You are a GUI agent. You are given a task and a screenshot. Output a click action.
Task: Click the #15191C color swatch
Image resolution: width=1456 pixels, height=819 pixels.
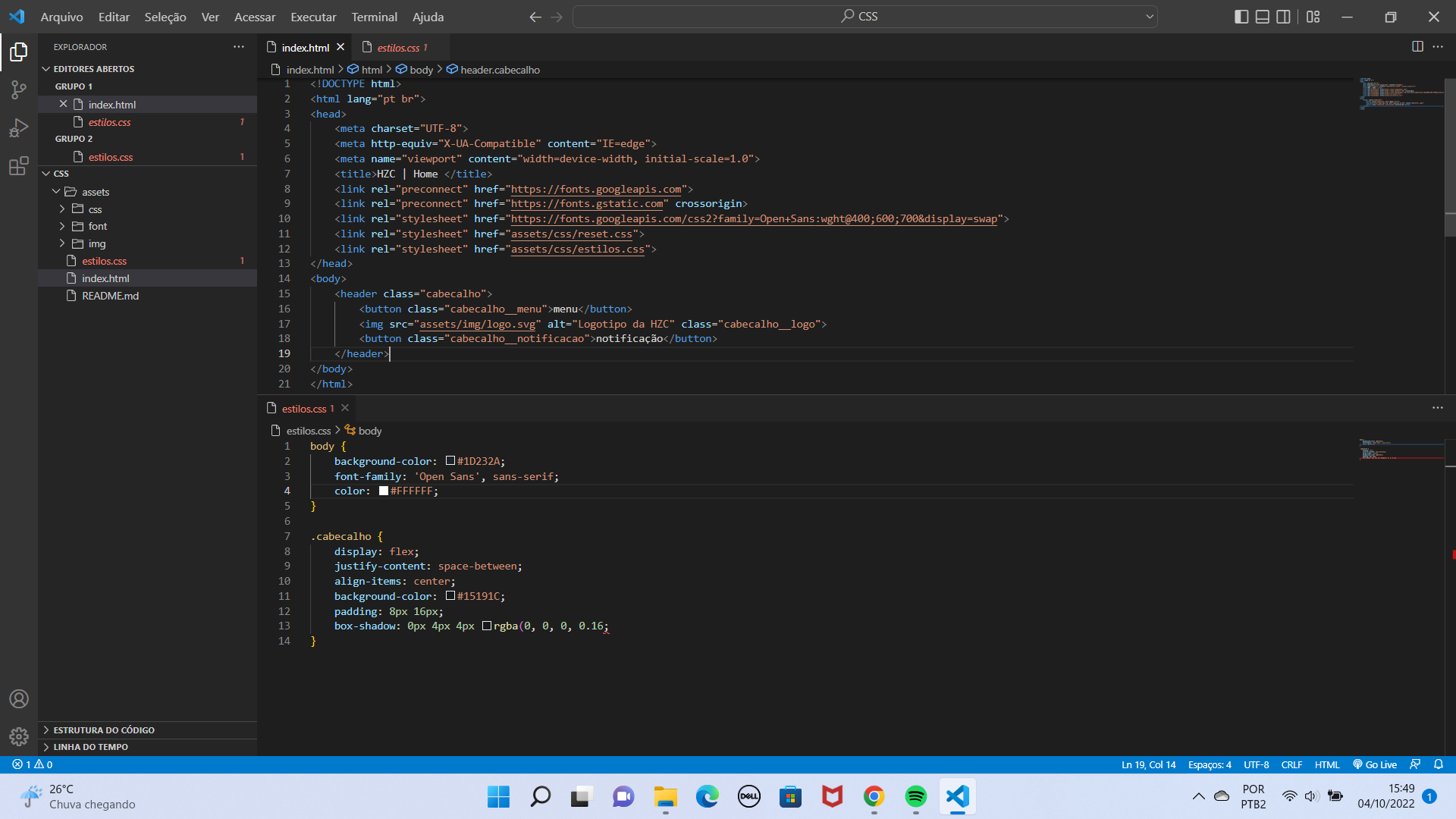[x=450, y=596]
